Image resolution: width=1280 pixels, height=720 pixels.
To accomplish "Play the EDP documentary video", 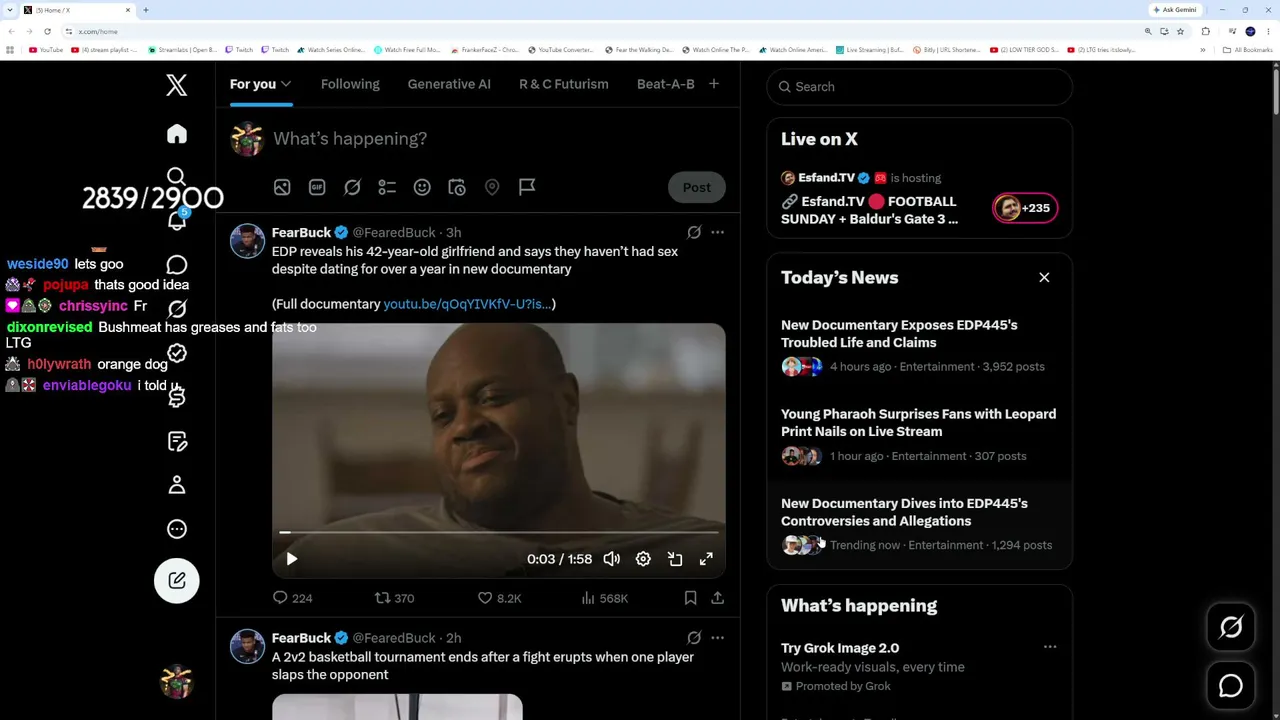I will [291, 559].
